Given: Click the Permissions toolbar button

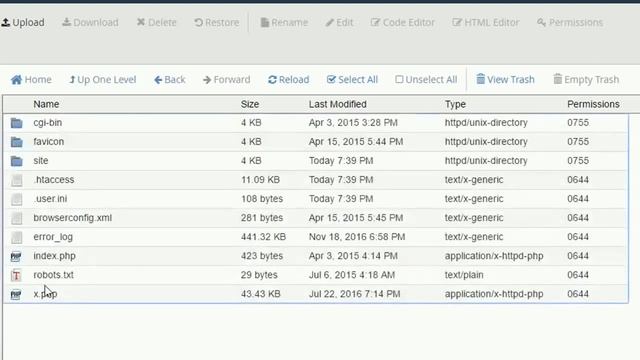Looking at the screenshot, I should pos(570,22).
